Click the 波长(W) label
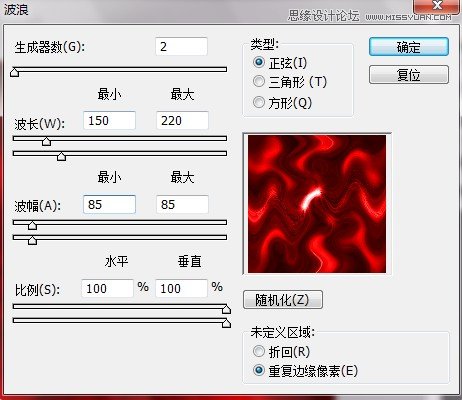The width and height of the screenshot is (462, 400). coord(39,124)
